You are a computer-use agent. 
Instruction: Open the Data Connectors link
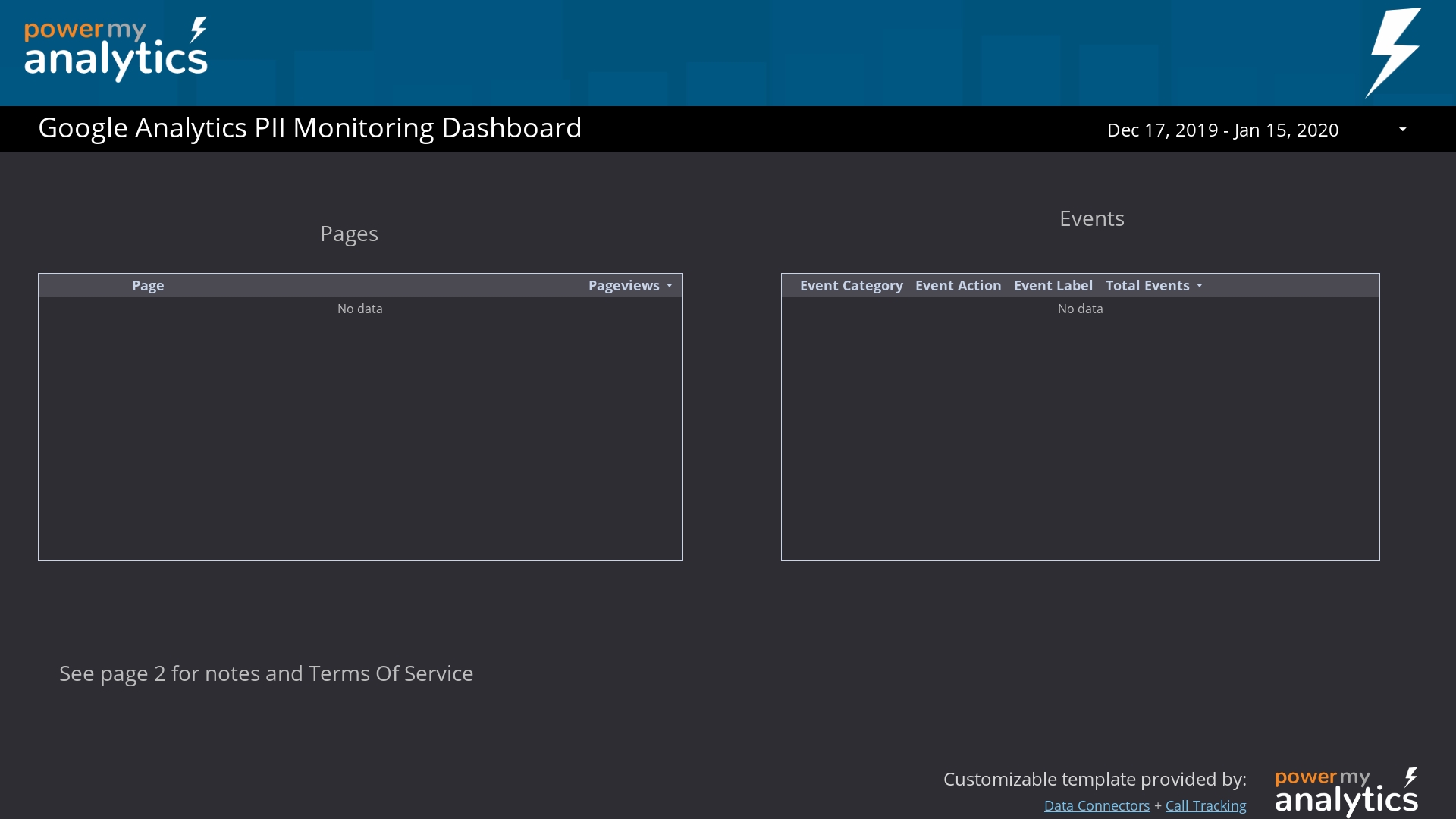[1097, 806]
